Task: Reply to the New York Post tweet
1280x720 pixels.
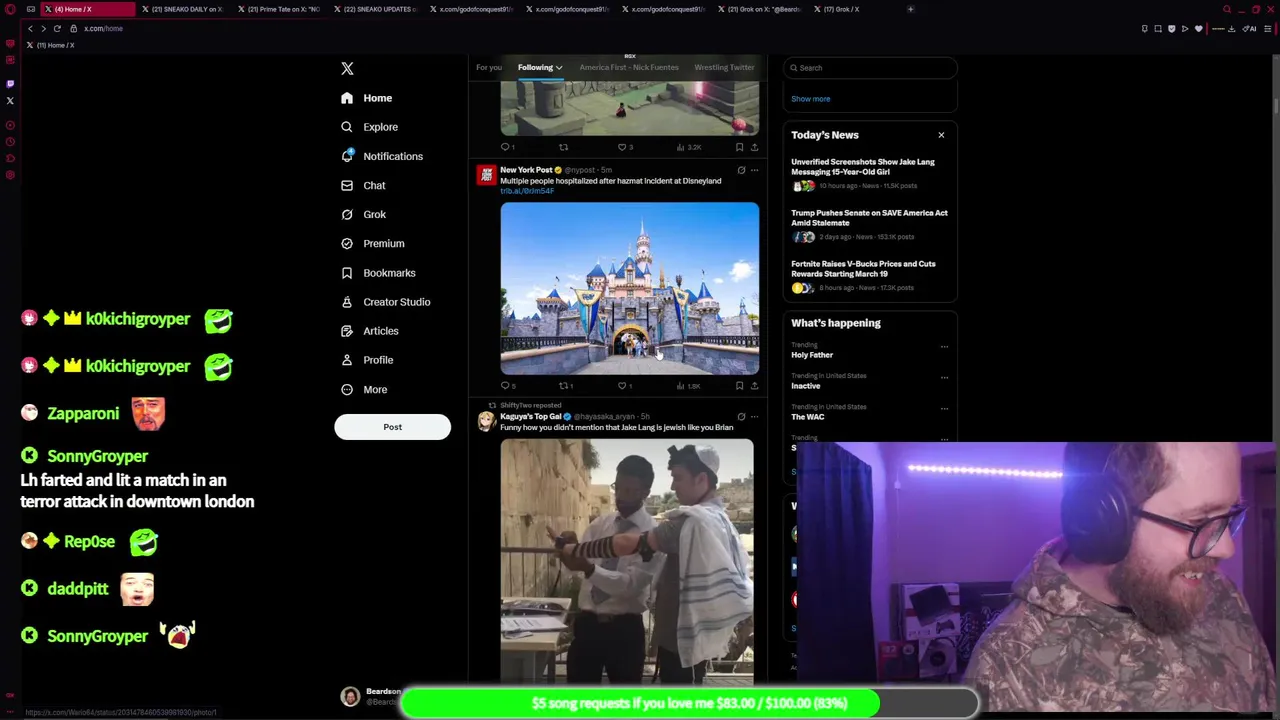Action: (509, 386)
